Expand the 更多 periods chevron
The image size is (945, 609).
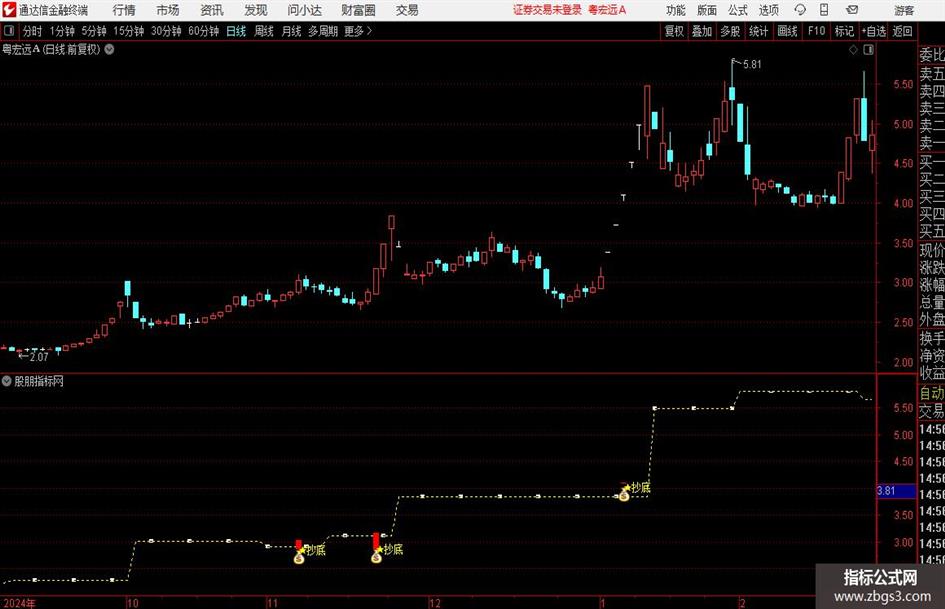pyautogui.click(x=359, y=31)
